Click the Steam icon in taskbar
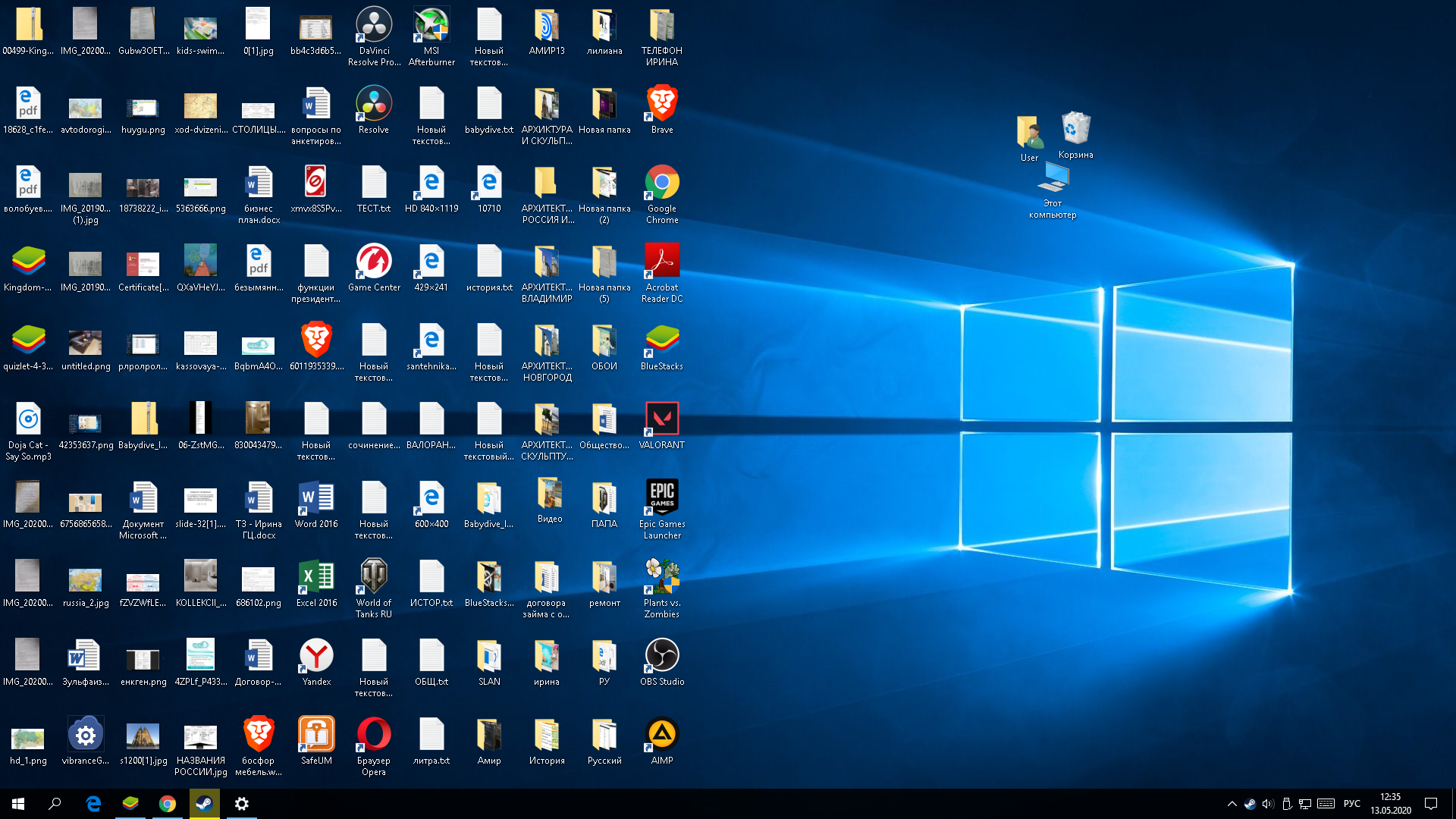 [204, 803]
